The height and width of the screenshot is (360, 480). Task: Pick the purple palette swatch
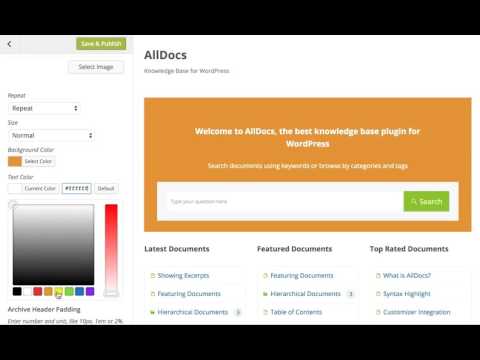tap(90, 291)
